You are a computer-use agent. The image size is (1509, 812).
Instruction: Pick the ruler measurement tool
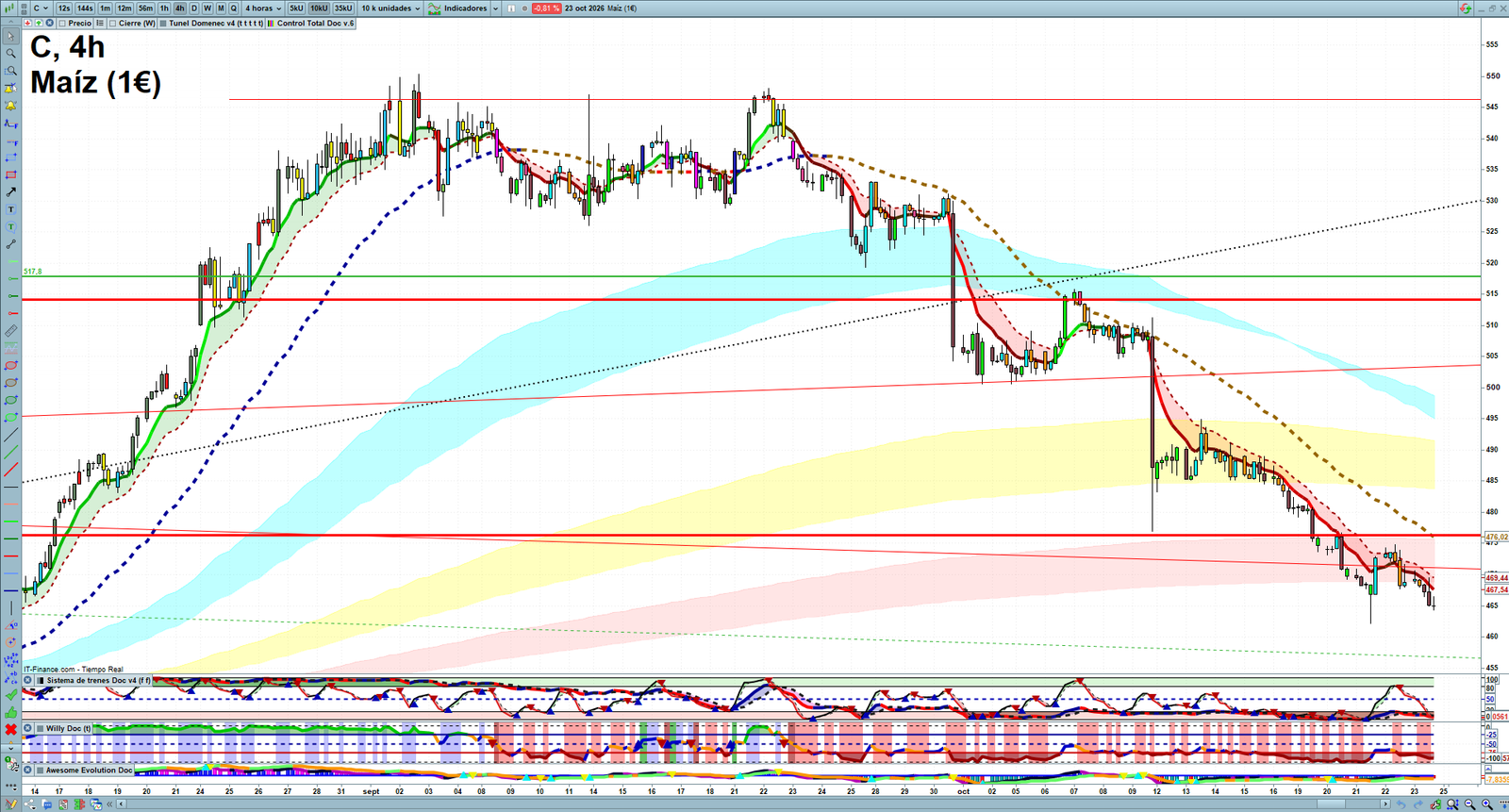coord(11,331)
